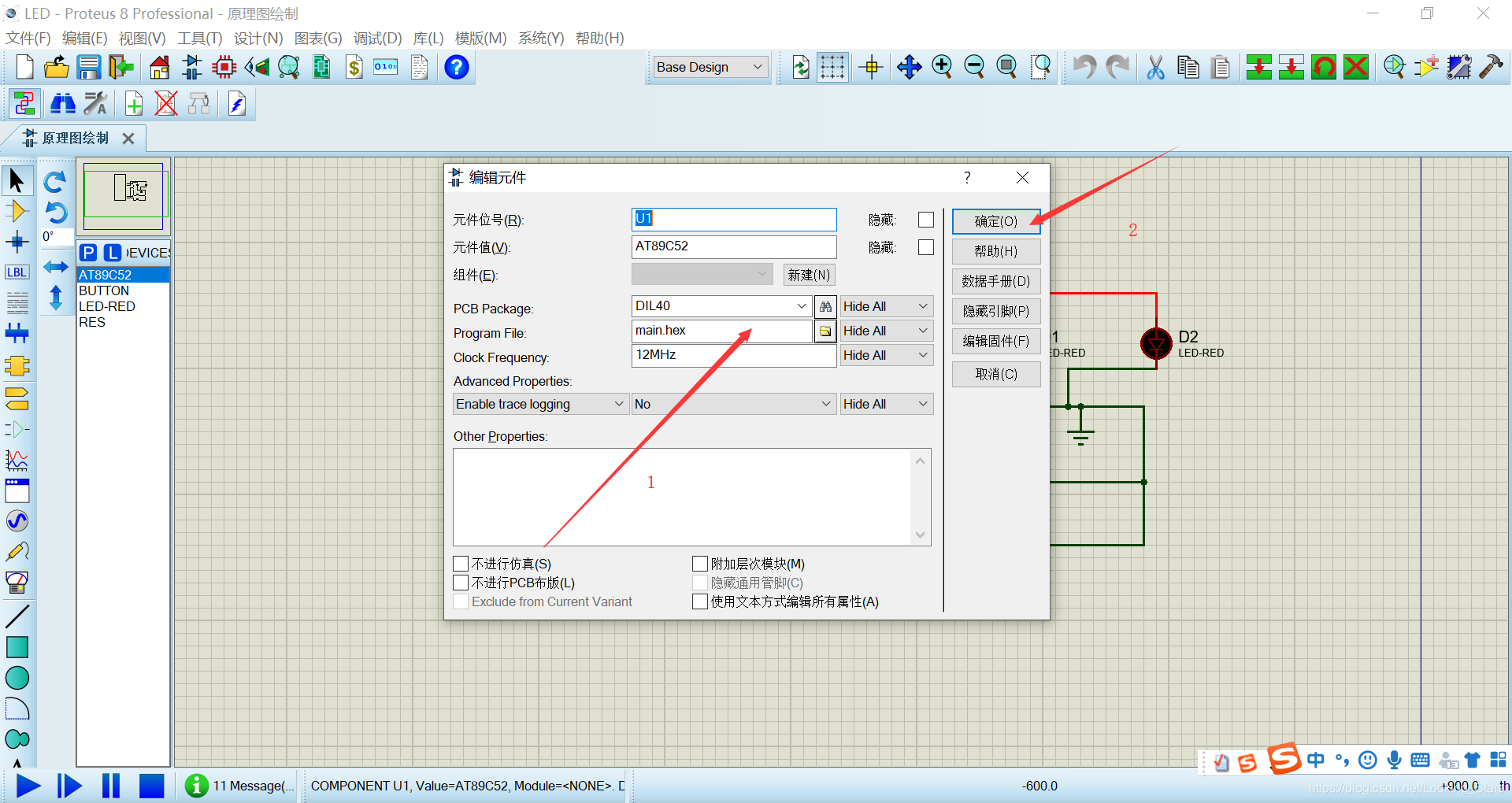1512x803 pixels.
Task: Browse for program file folder icon
Action: (825, 331)
